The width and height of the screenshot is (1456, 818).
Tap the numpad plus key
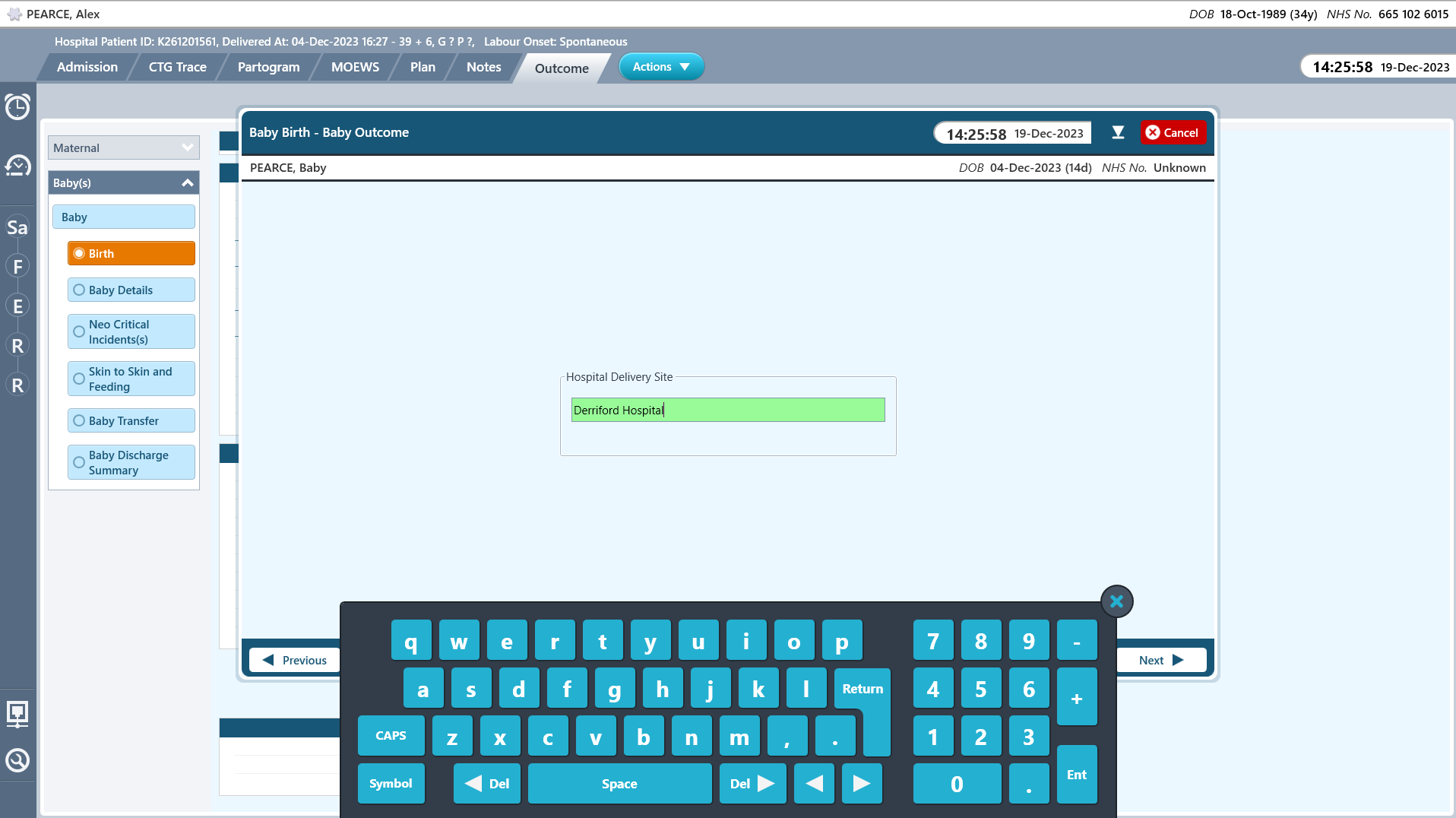click(x=1077, y=697)
